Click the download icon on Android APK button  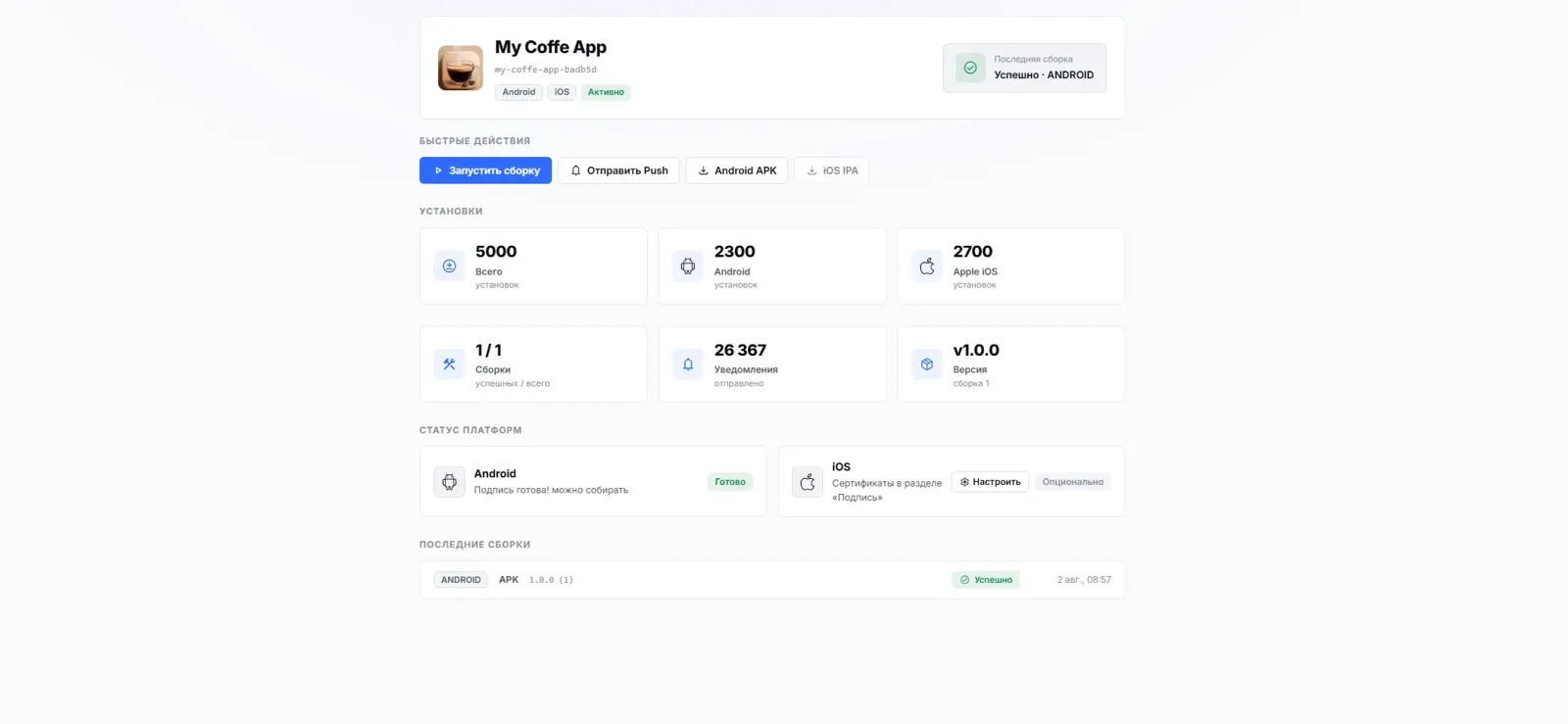coord(704,170)
